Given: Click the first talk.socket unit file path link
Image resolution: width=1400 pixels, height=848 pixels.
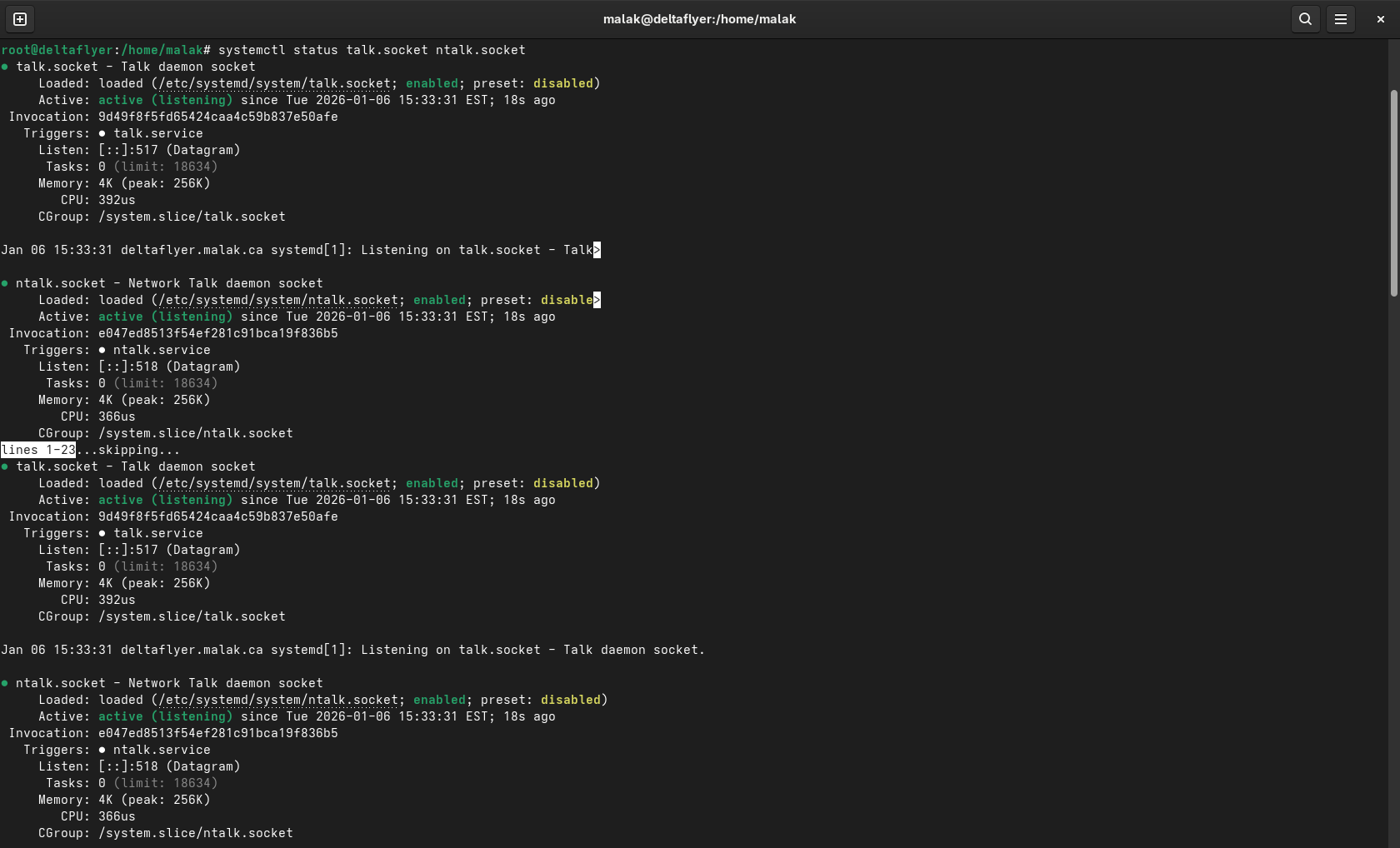Looking at the screenshot, I should click(274, 83).
